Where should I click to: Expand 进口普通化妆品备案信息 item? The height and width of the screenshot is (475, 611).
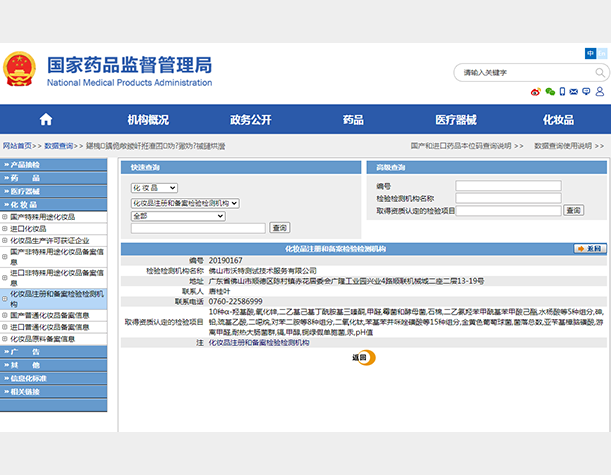pyautogui.click(x=5, y=327)
